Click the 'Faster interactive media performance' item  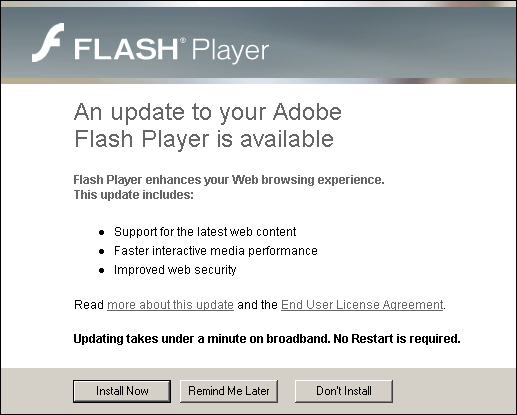[216, 251]
